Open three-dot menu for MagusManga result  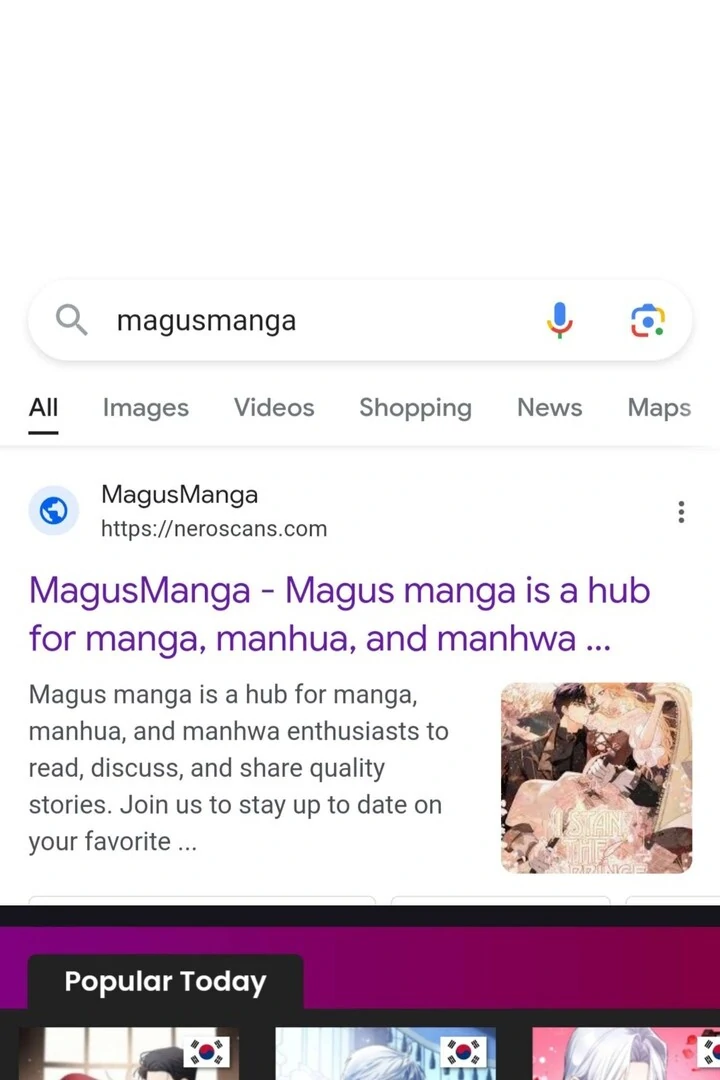click(681, 512)
